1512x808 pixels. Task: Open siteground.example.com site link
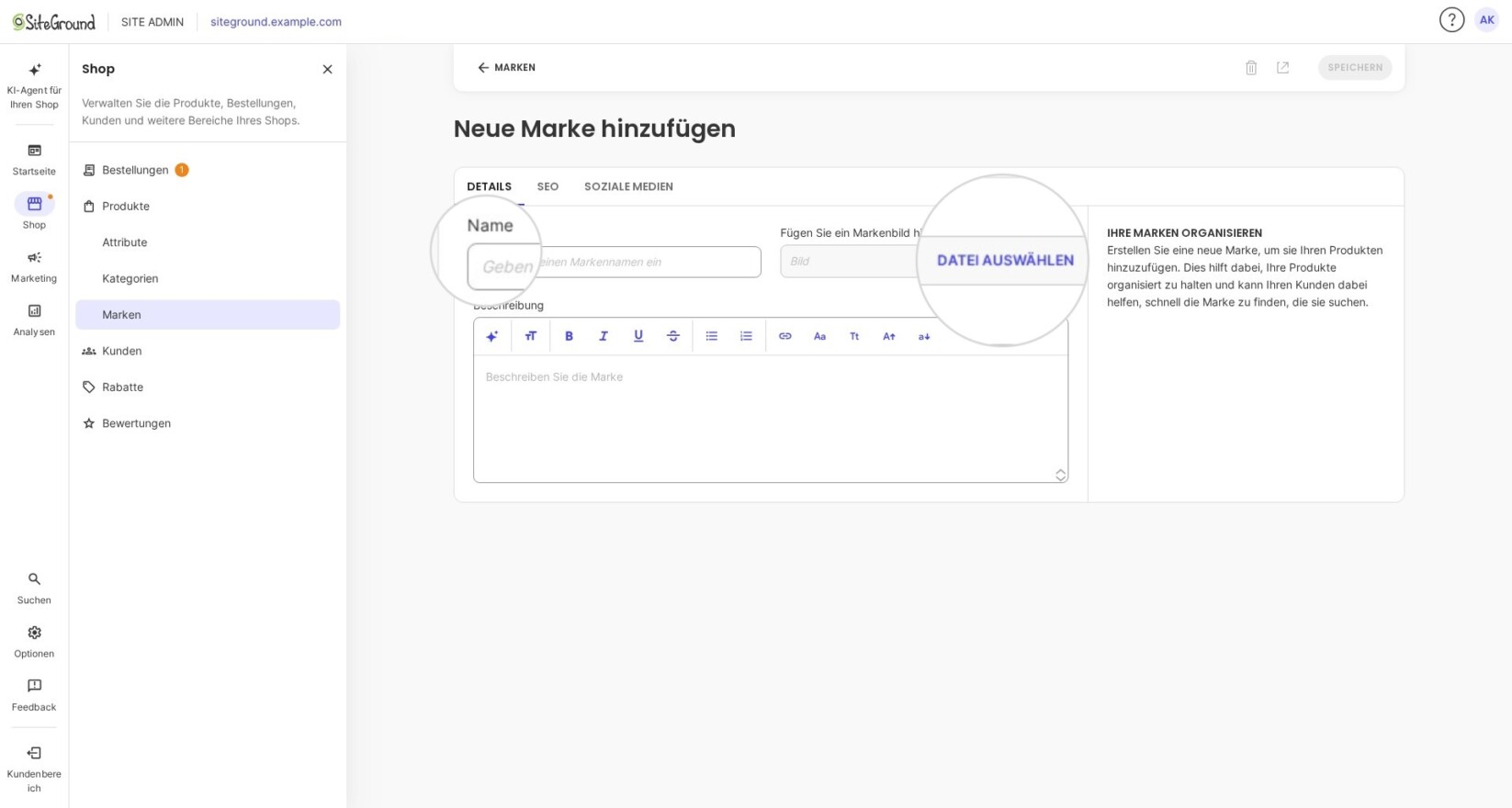[276, 22]
